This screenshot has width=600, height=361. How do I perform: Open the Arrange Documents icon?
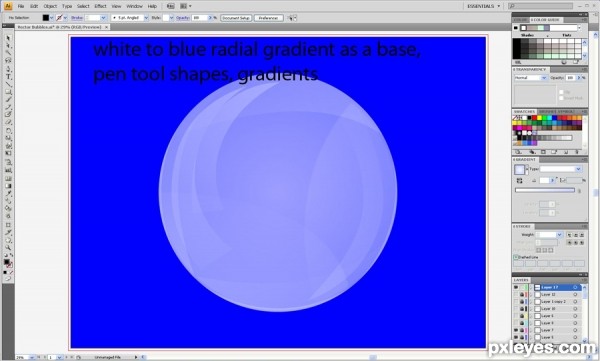point(185,6)
